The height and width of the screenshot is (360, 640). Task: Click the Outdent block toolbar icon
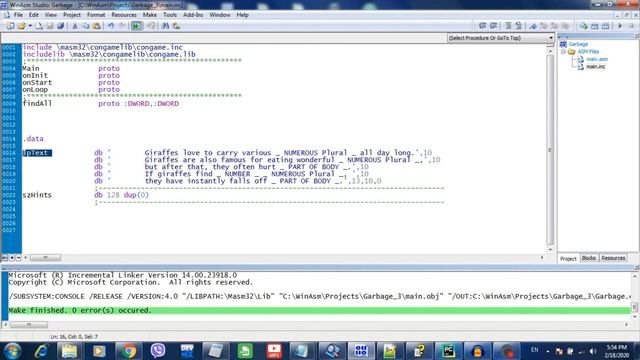pos(493,26)
